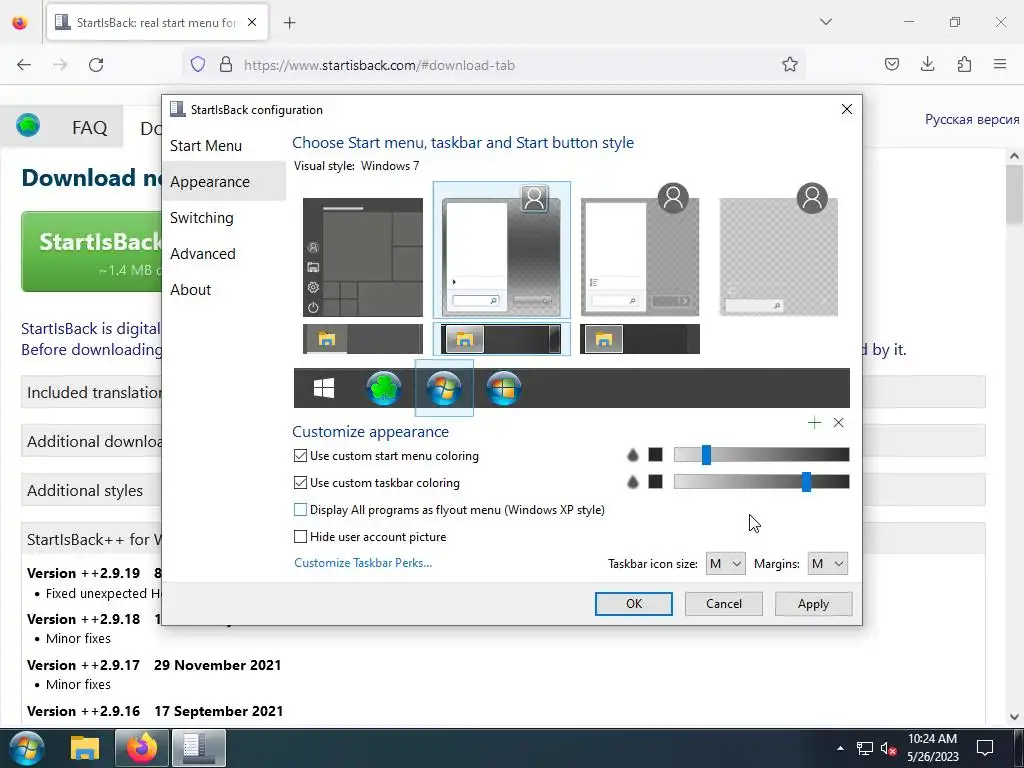Show hidden system tray icons

point(840,748)
